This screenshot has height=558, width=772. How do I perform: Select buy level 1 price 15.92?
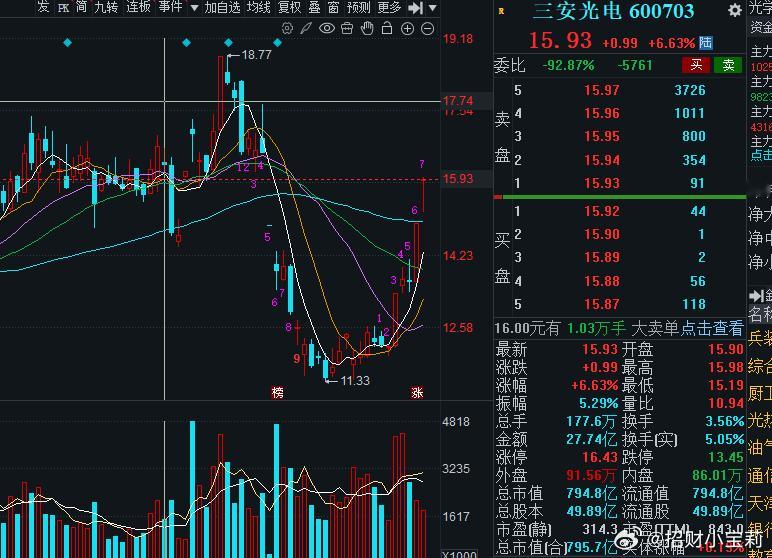602,211
